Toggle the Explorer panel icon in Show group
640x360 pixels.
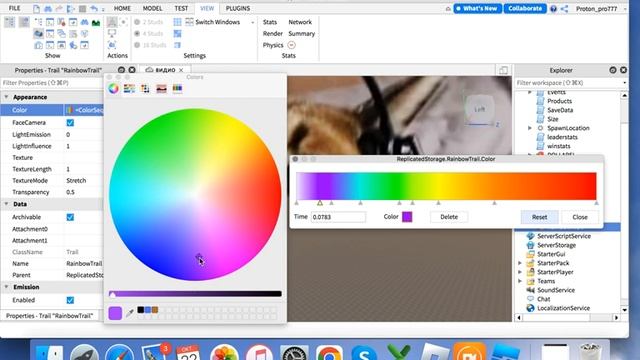coord(9,22)
